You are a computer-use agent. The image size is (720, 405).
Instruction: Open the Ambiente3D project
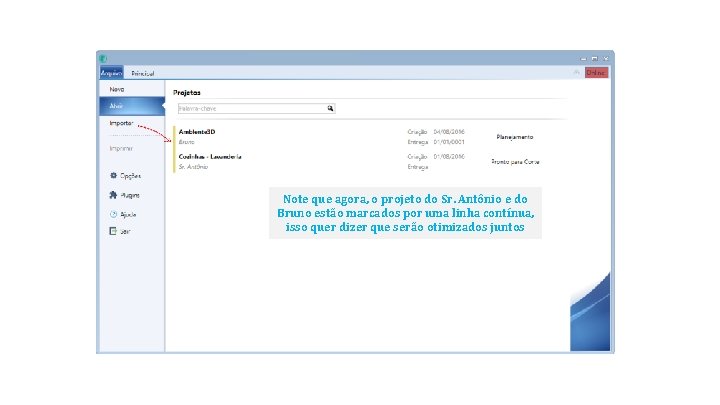[x=197, y=132]
